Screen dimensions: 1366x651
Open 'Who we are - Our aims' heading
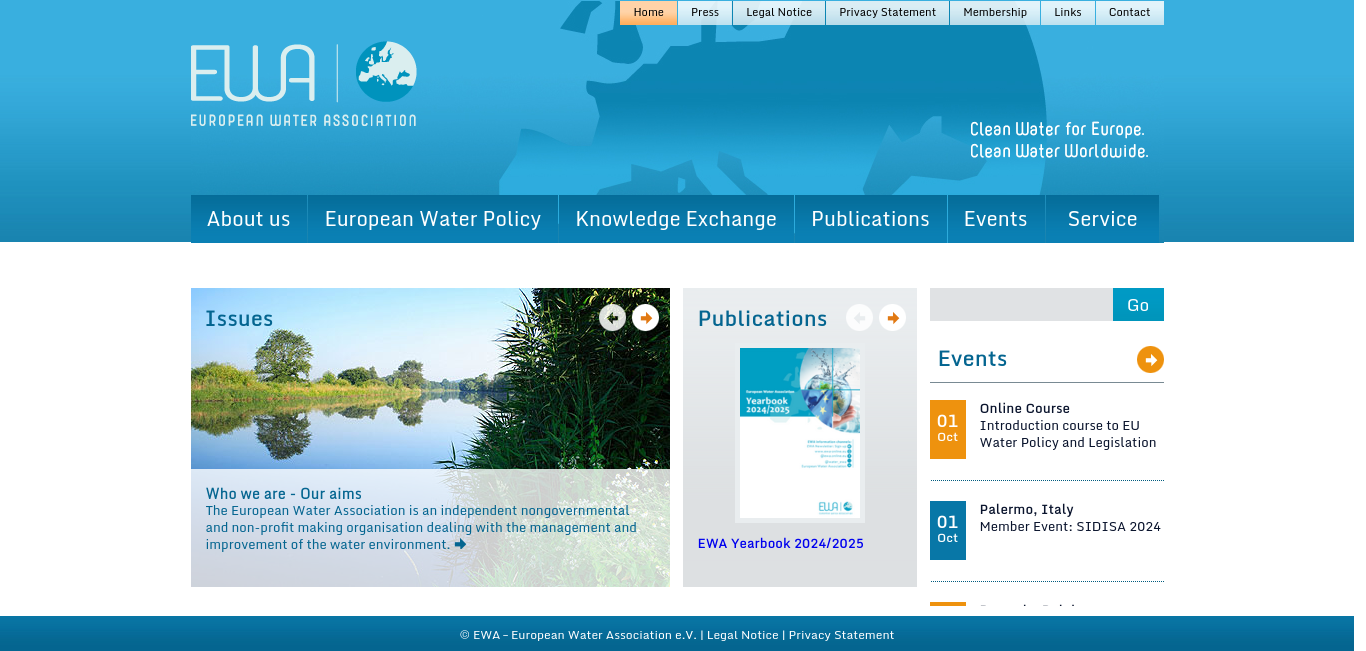point(284,494)
